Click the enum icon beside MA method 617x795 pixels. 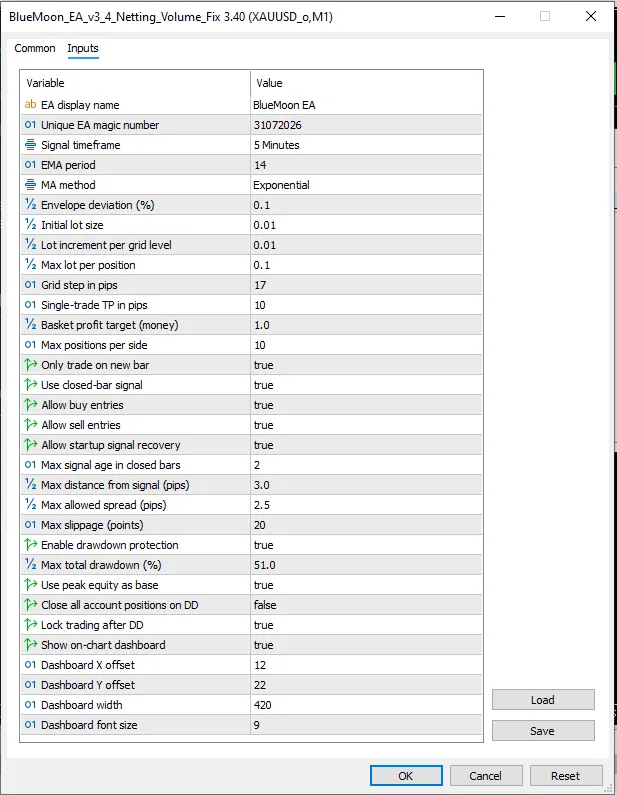[30, 185]
